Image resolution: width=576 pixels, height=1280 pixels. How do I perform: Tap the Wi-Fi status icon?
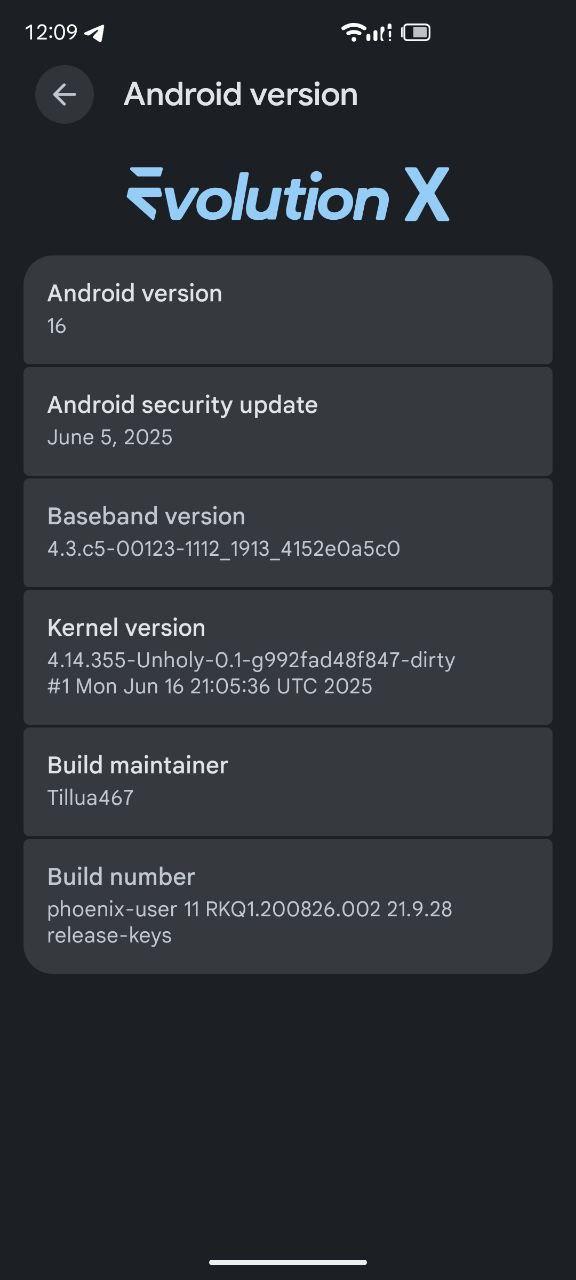pos(353,32)
